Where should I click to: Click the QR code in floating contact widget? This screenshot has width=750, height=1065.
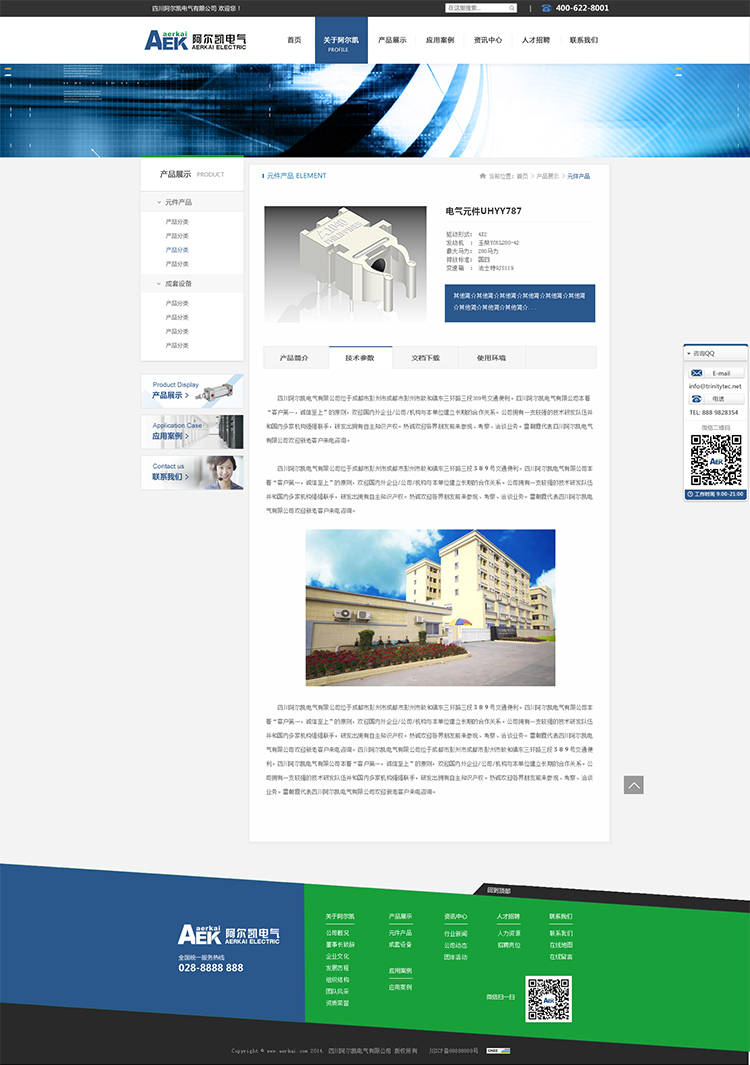coord(716,460)
